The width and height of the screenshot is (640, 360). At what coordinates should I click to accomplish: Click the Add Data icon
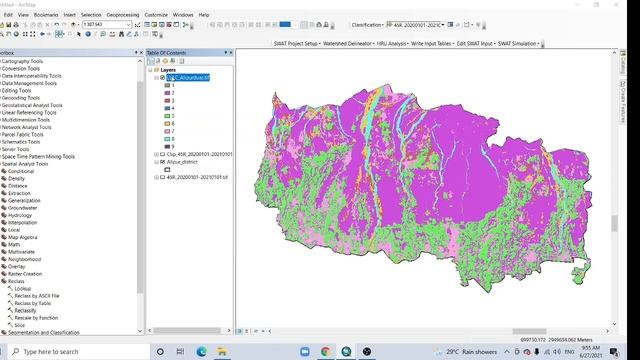point(73,25)
